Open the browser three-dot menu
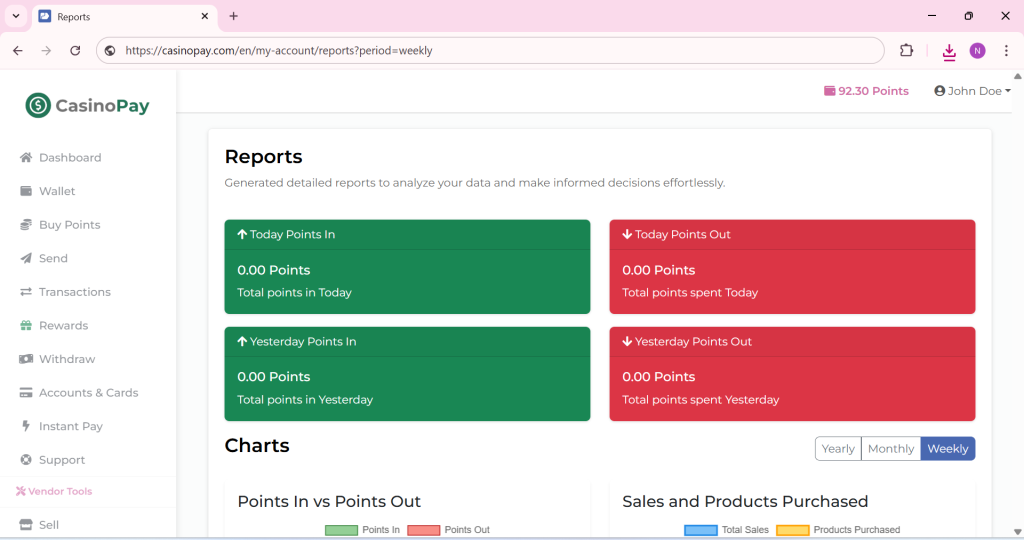 (1006, 50)
